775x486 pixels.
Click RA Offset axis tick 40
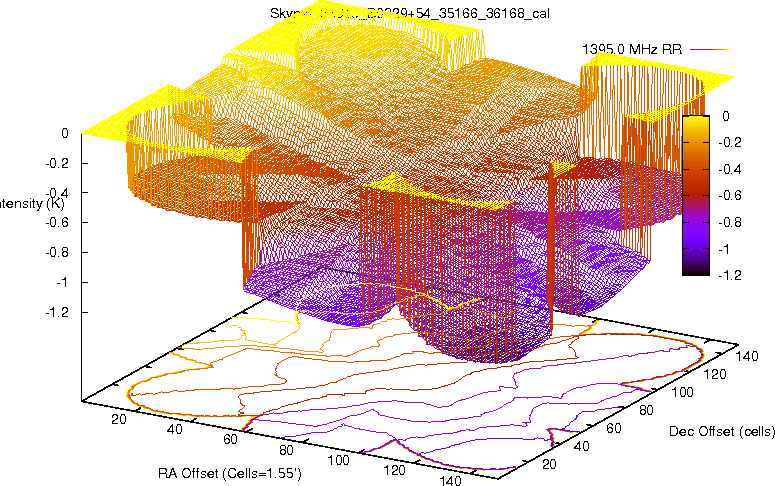174,429
